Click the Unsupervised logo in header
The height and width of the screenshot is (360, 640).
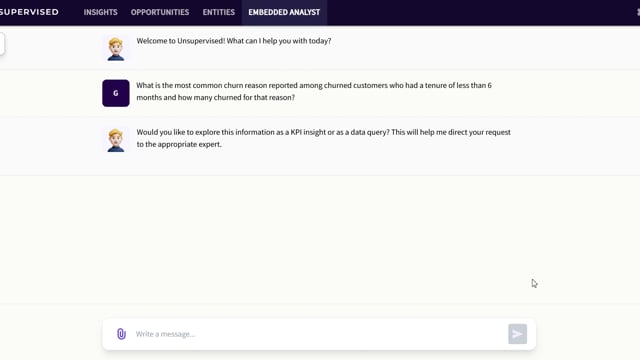(x=29, y=12)
